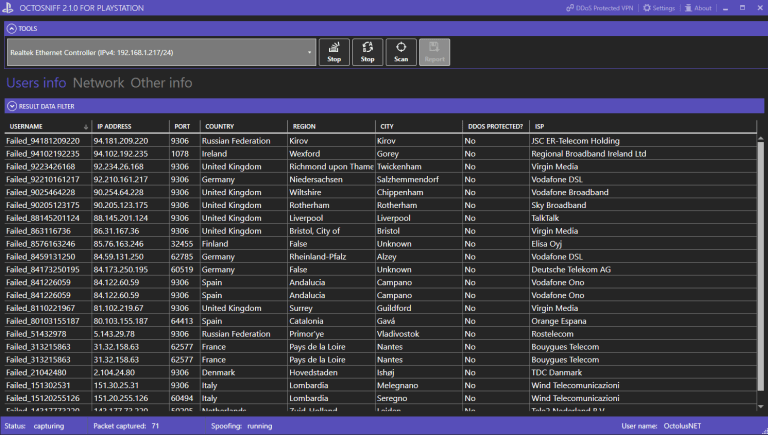Click Status capturing in status bar
The height and width of the screenshot is (435, 768).
click(x=34, y=426)
